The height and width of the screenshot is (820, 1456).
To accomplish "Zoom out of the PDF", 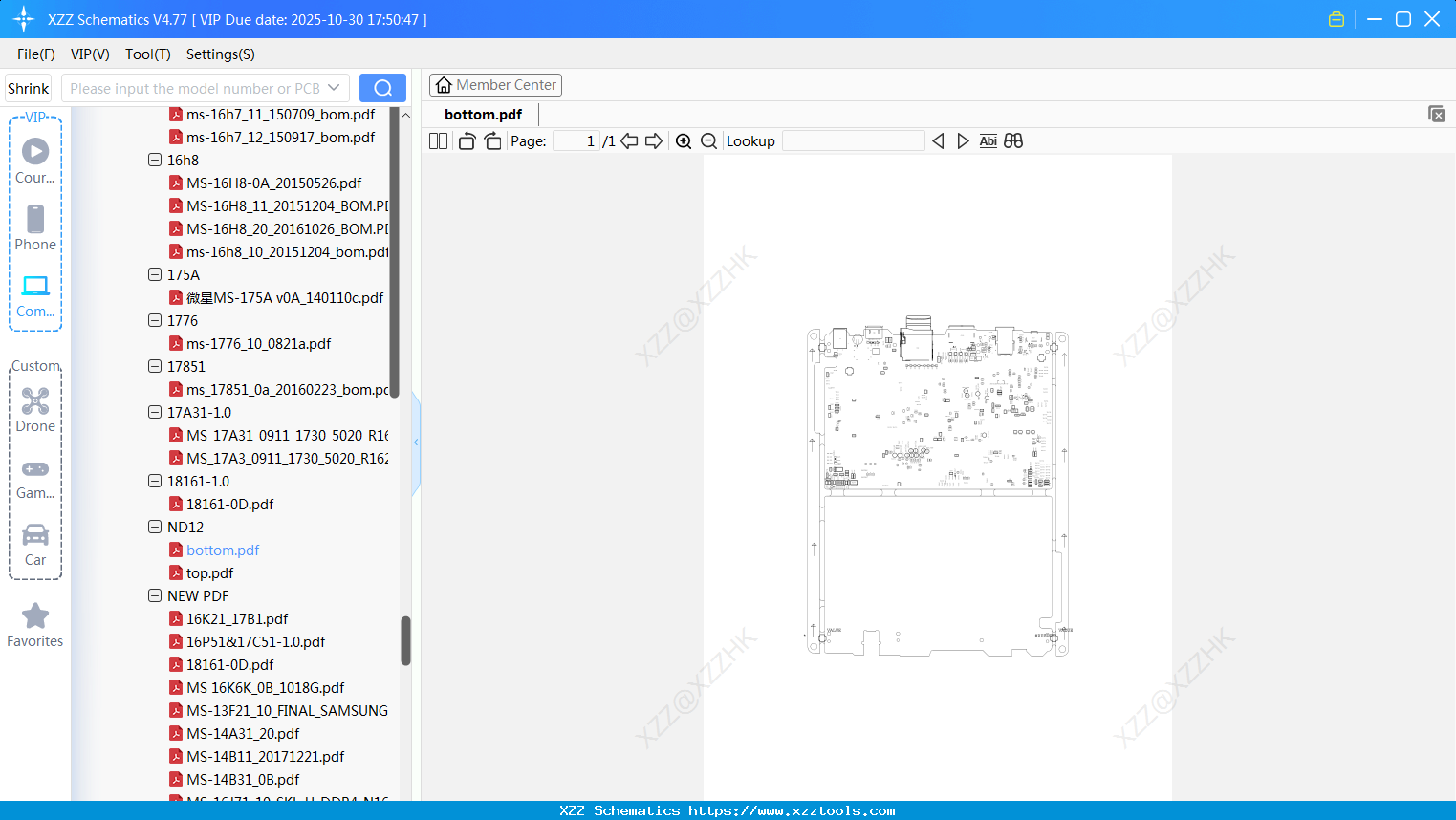I will click(709, 141).
